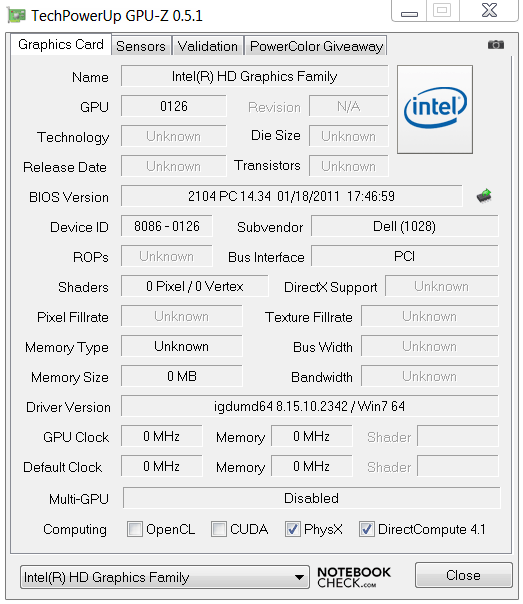This screenshot has height=604, width=523.
Task: Toggle the CUDA checkbox
Action: point(219,529)
